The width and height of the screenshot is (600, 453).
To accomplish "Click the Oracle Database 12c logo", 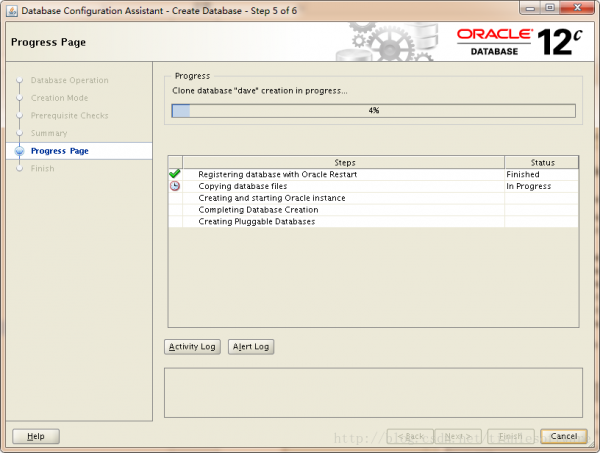I will click(520, 42).
